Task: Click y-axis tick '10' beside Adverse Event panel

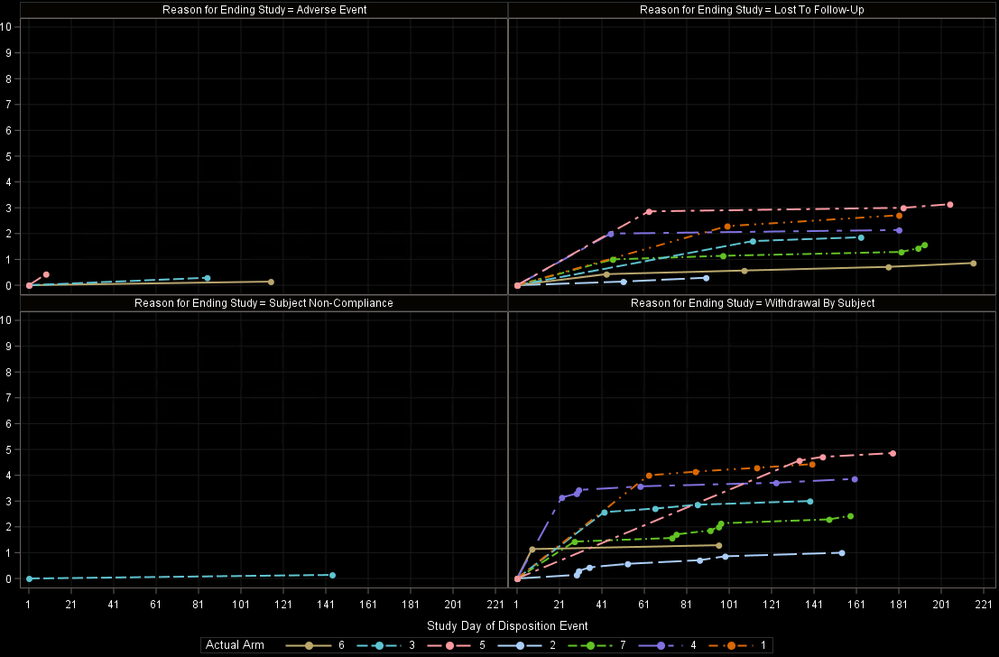Action: (x=6, y=27)
